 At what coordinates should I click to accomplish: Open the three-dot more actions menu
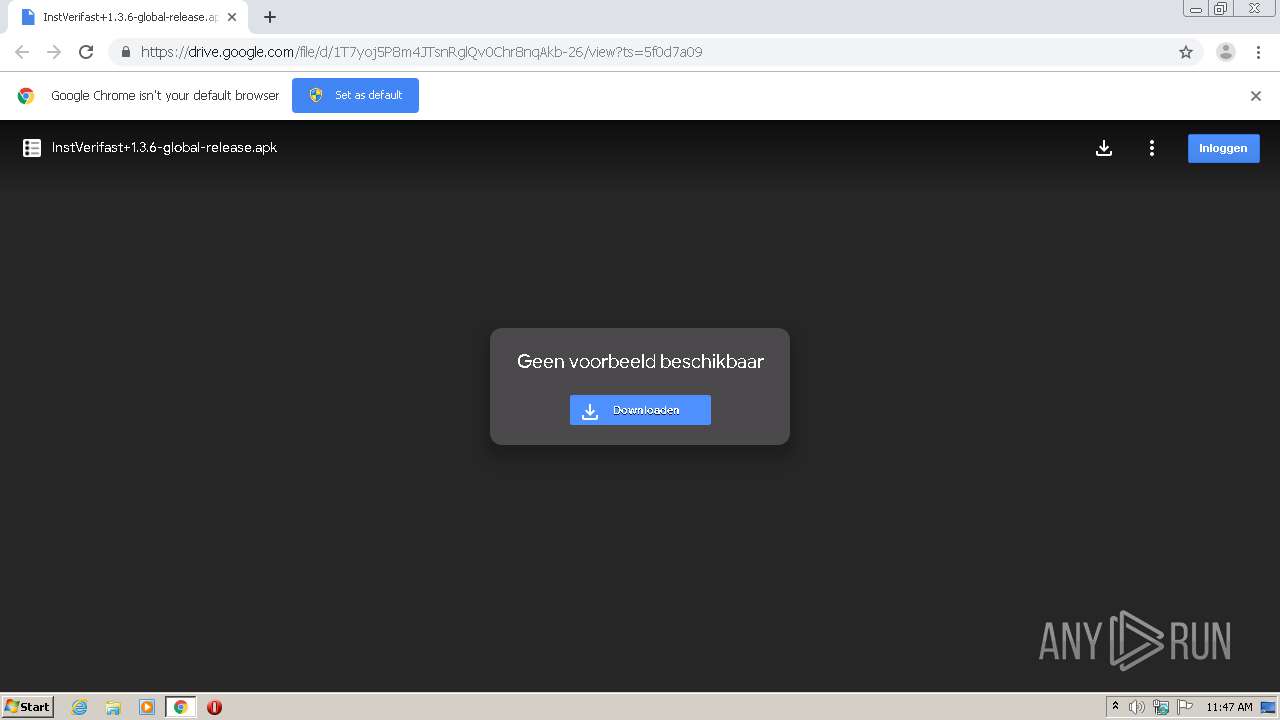point(1152,148)
